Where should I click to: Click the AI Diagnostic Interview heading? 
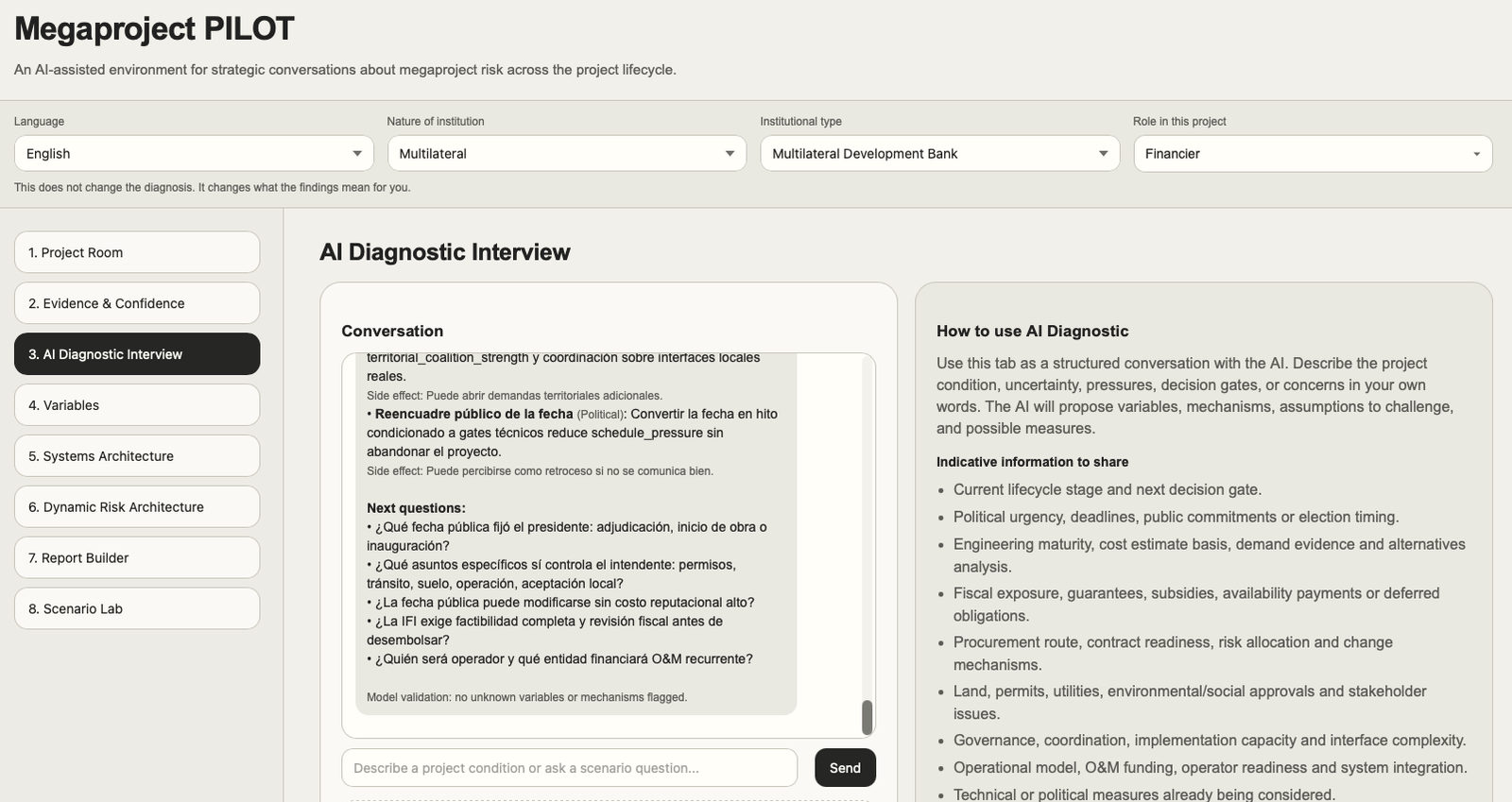(445, 252)
